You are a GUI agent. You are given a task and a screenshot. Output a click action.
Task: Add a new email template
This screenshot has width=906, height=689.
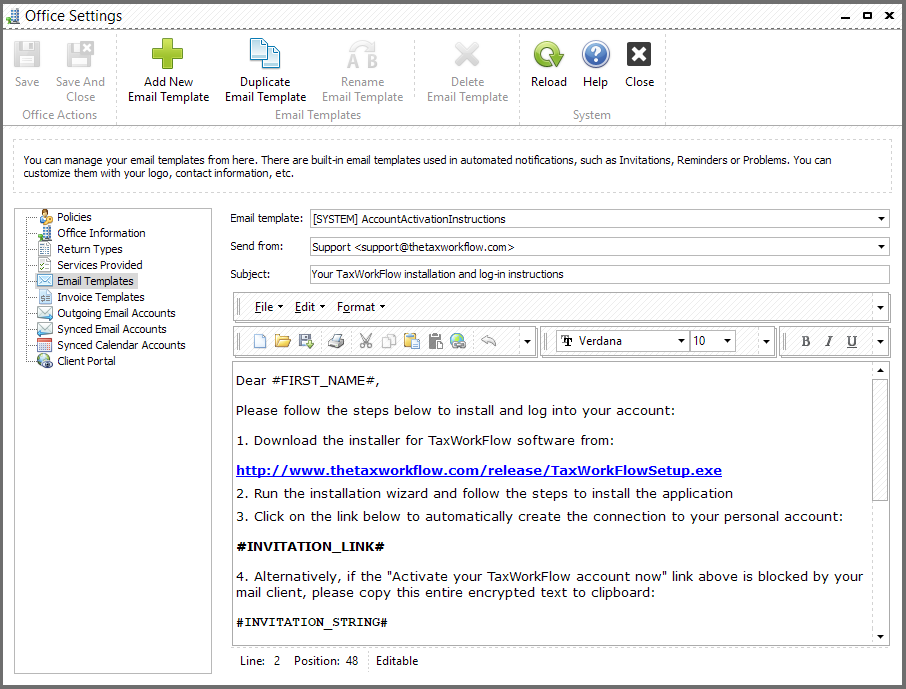[x=168, y=71]
